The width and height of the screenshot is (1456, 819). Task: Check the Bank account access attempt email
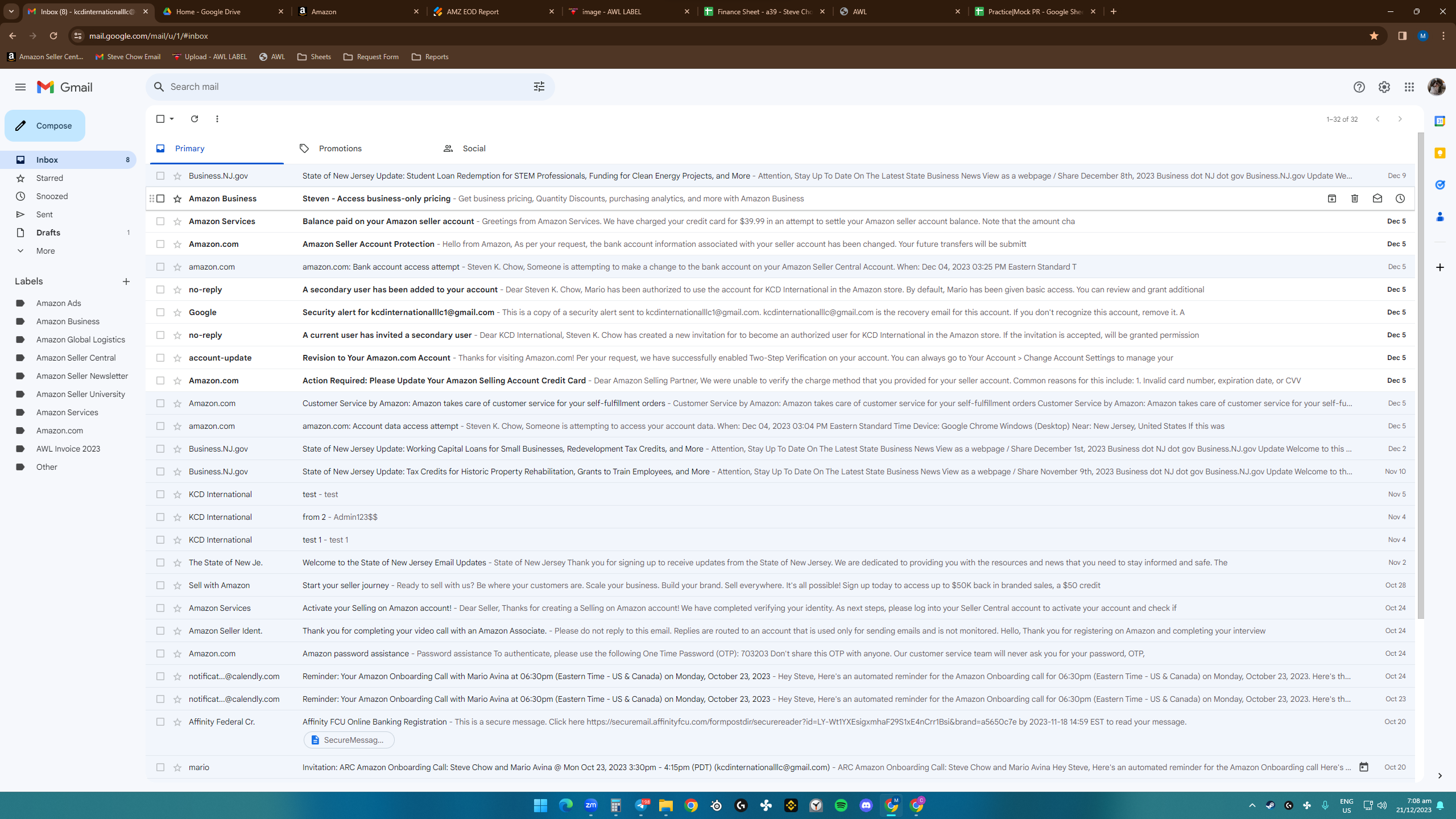tap(160, 267)
